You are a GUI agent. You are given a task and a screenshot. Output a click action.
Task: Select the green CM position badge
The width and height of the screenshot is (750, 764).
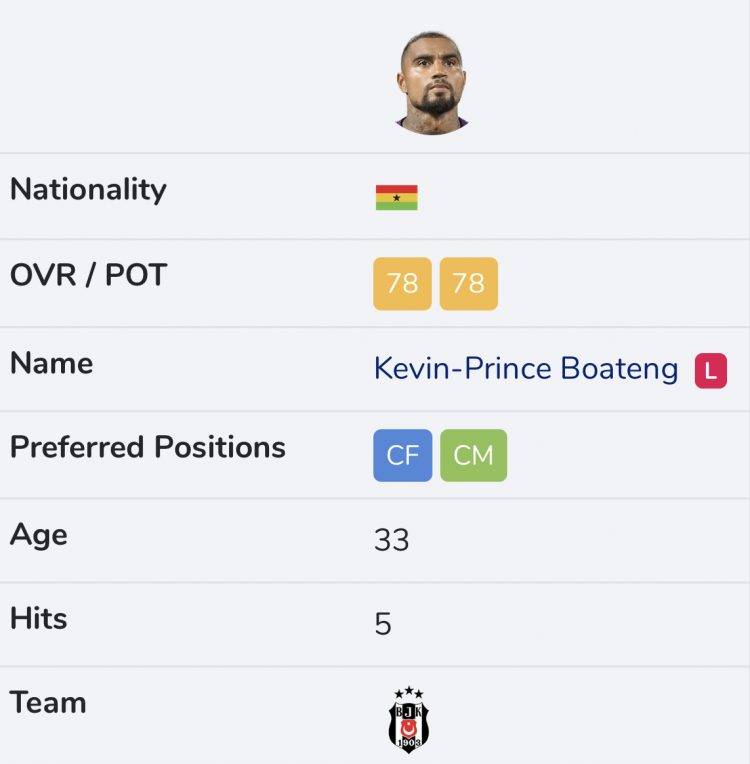click(x=473, y=455)
